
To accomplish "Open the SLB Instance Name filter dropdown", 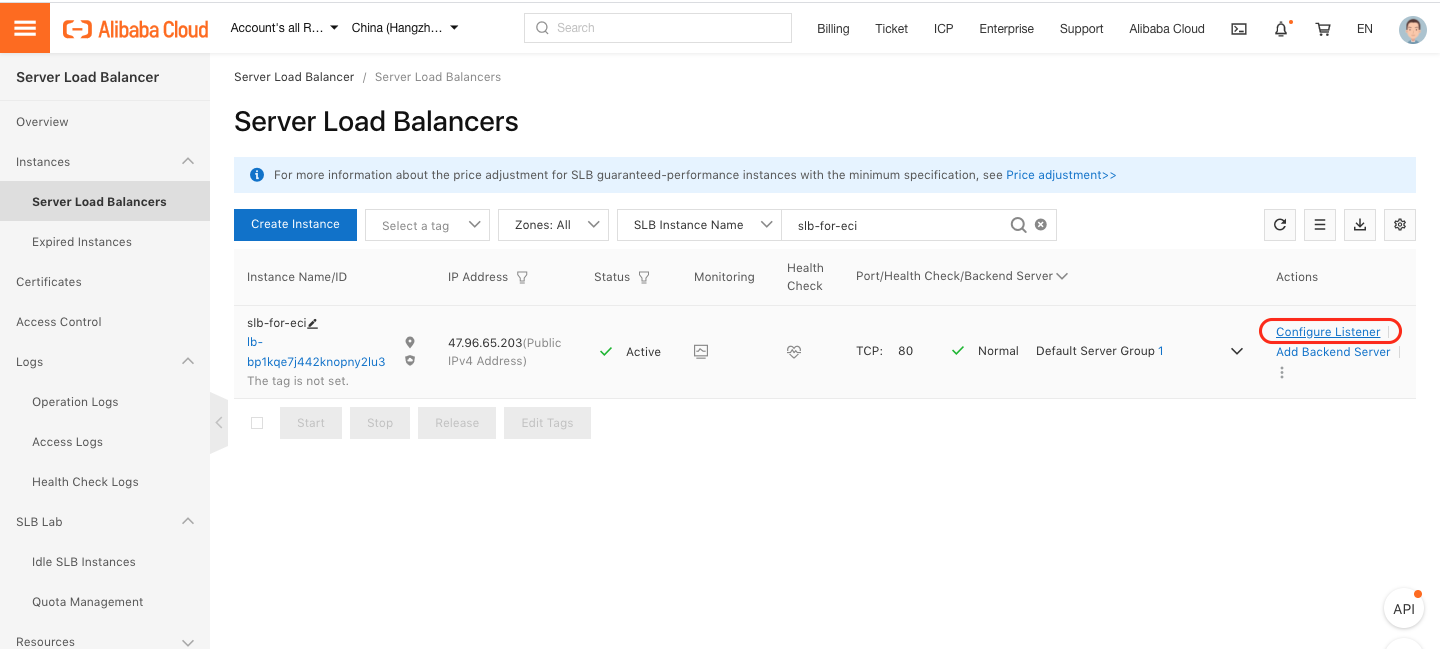I will [699, 225].
